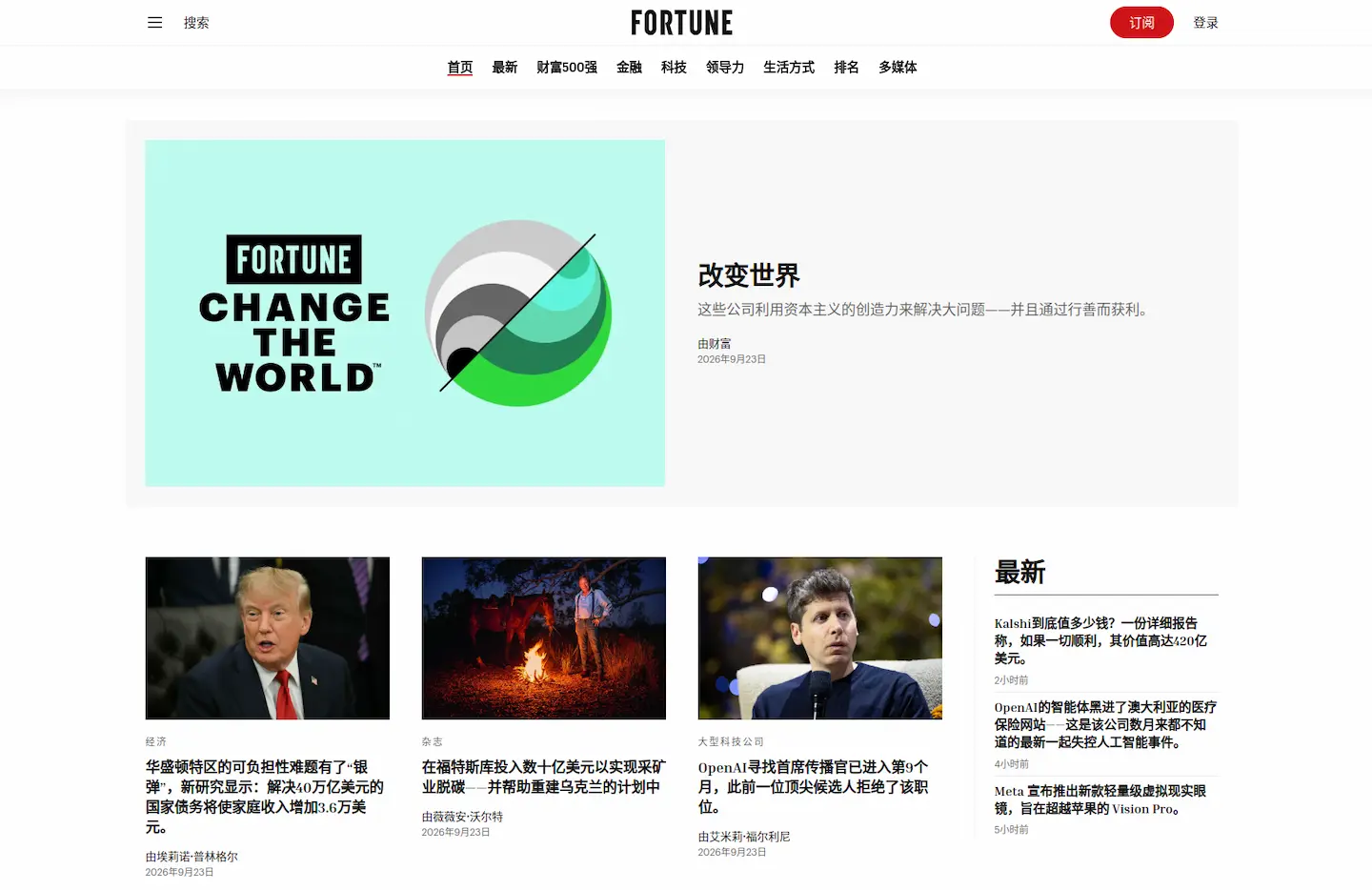
Task: Open the Kalshi到底值多少钱 latest story
Action: pos(1101,640)
